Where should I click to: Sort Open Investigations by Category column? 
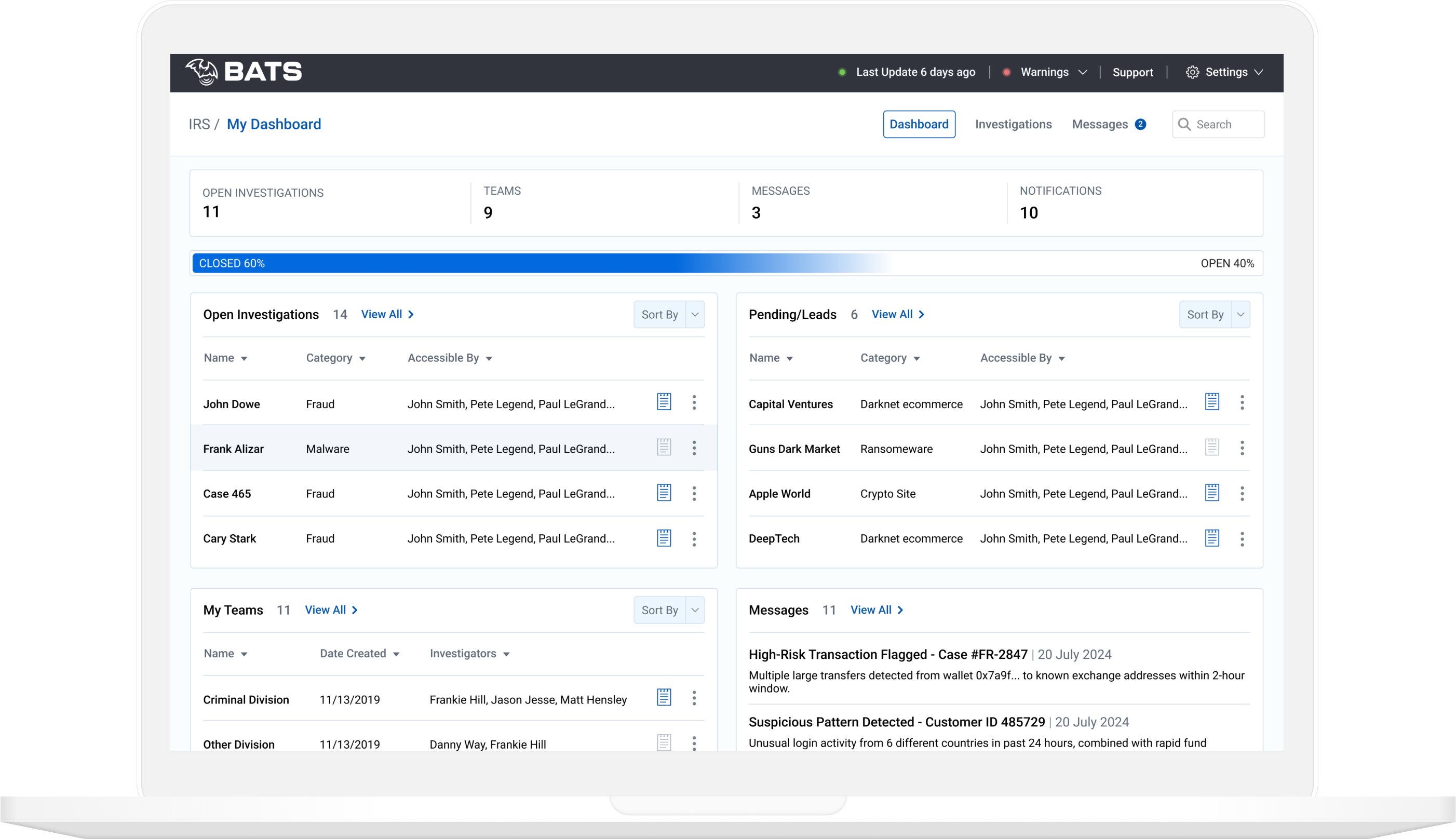point(335,358)
